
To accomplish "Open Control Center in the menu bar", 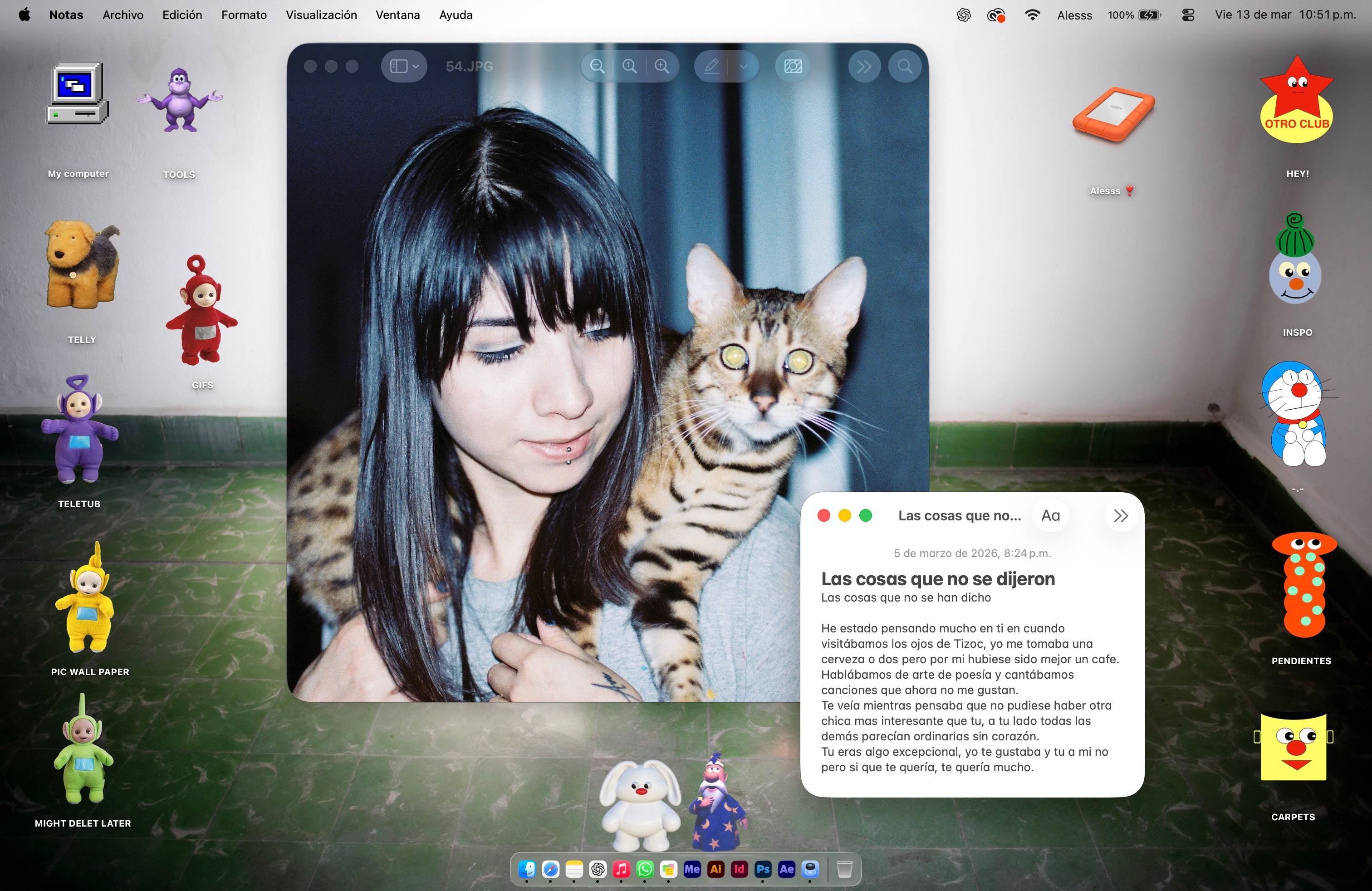I will 1188,15.
